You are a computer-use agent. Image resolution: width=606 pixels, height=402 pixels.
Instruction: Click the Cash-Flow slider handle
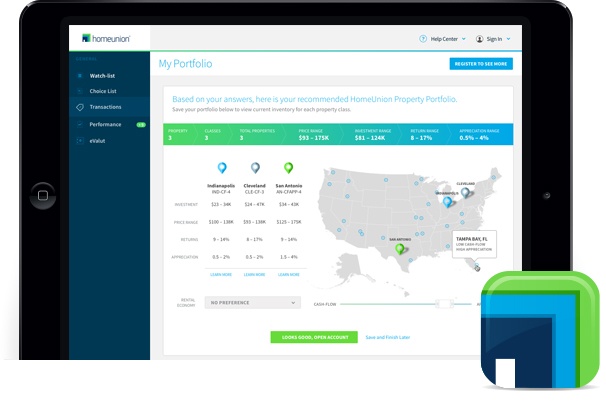coord(444,304)
